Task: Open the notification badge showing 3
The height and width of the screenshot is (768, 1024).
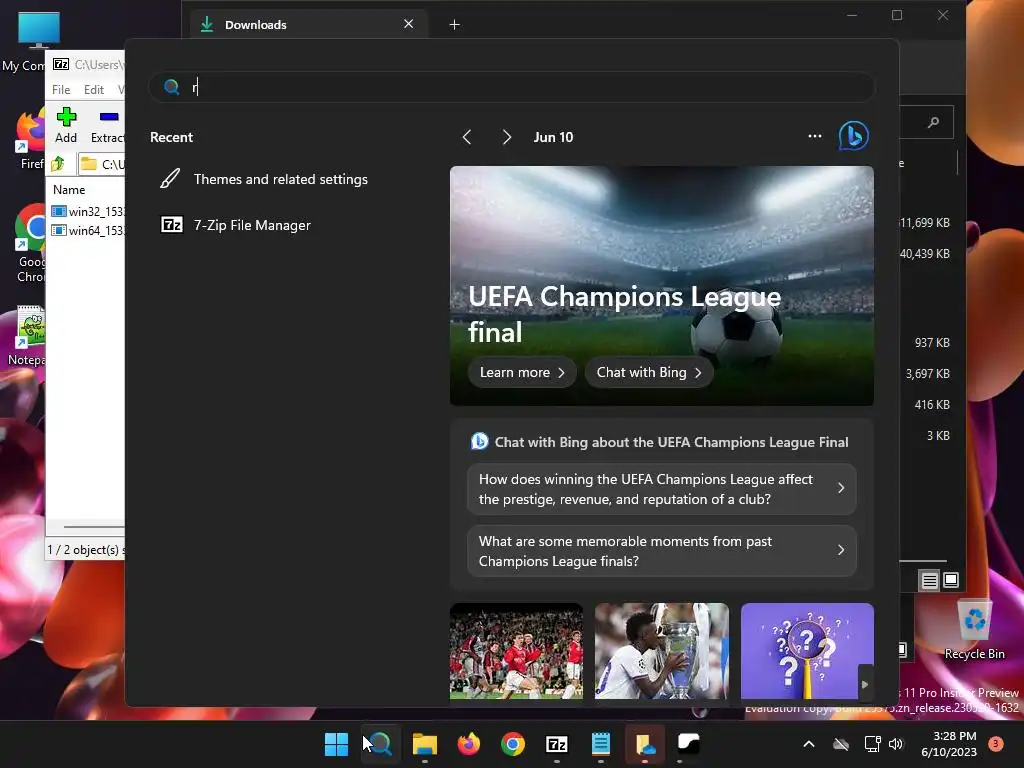Action: pyautogui.click(x=996, y=744)
